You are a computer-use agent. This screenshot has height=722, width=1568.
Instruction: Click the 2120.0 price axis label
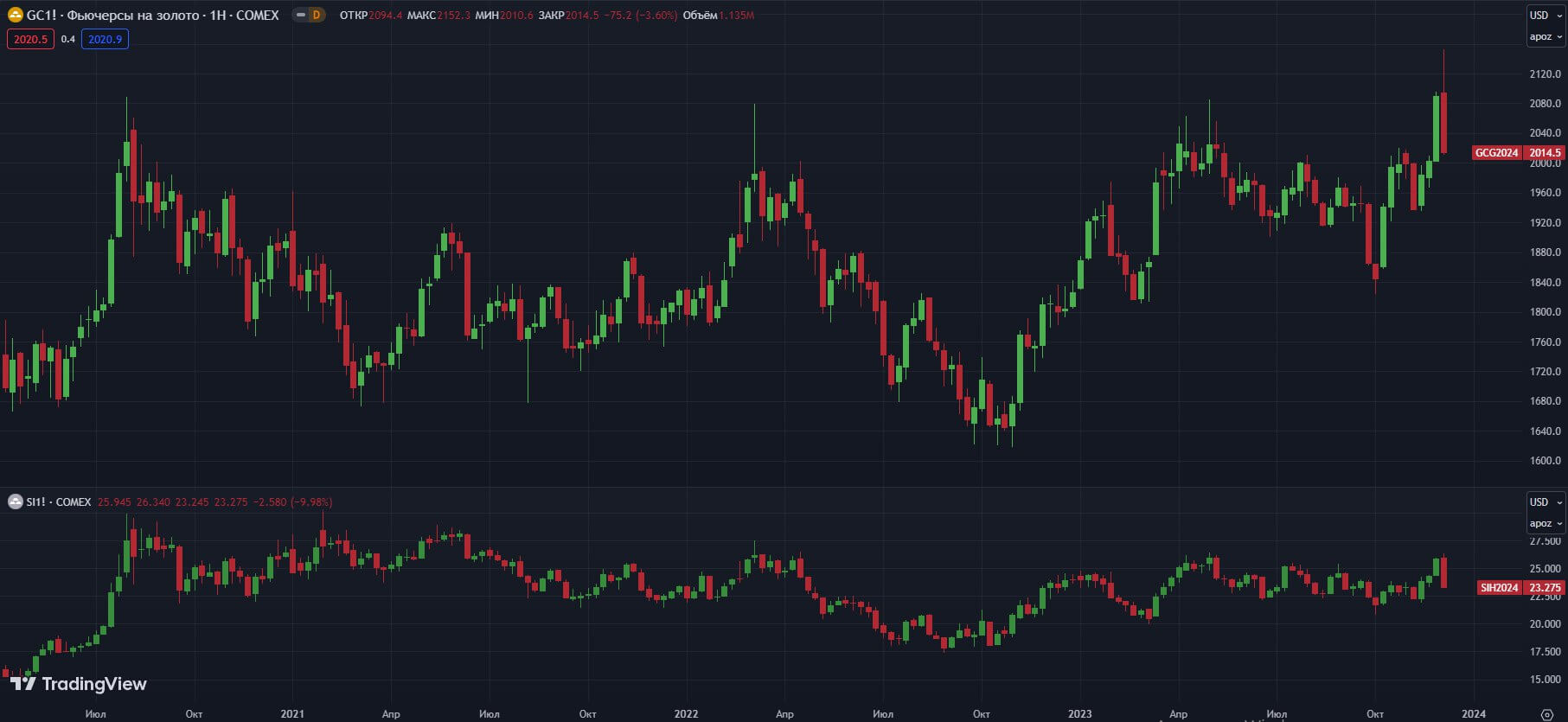click(x=1545, y=73)
